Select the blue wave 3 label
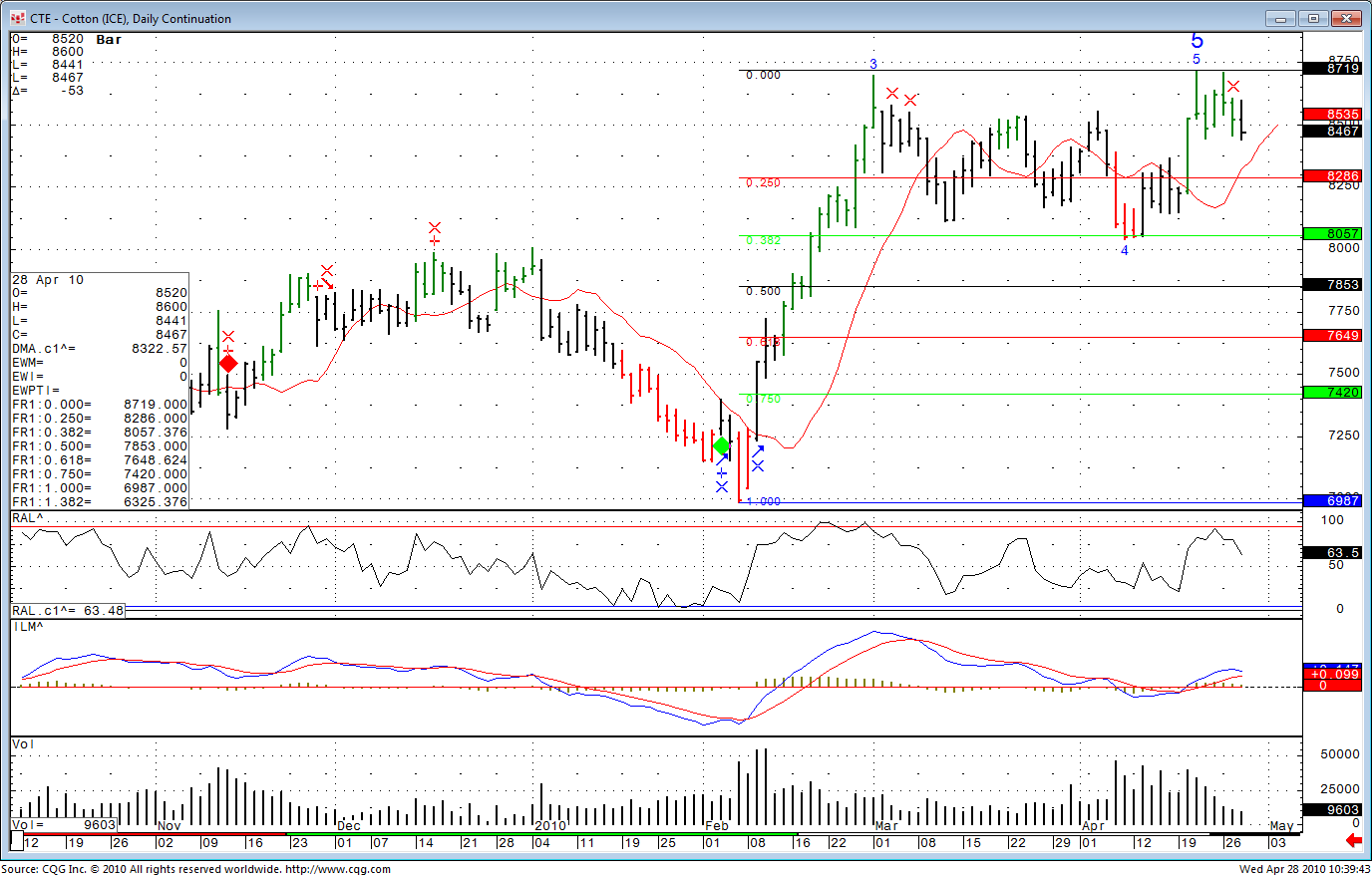Screen dimensions: 1372x877 pyautogui.click(x=873, y=64)
